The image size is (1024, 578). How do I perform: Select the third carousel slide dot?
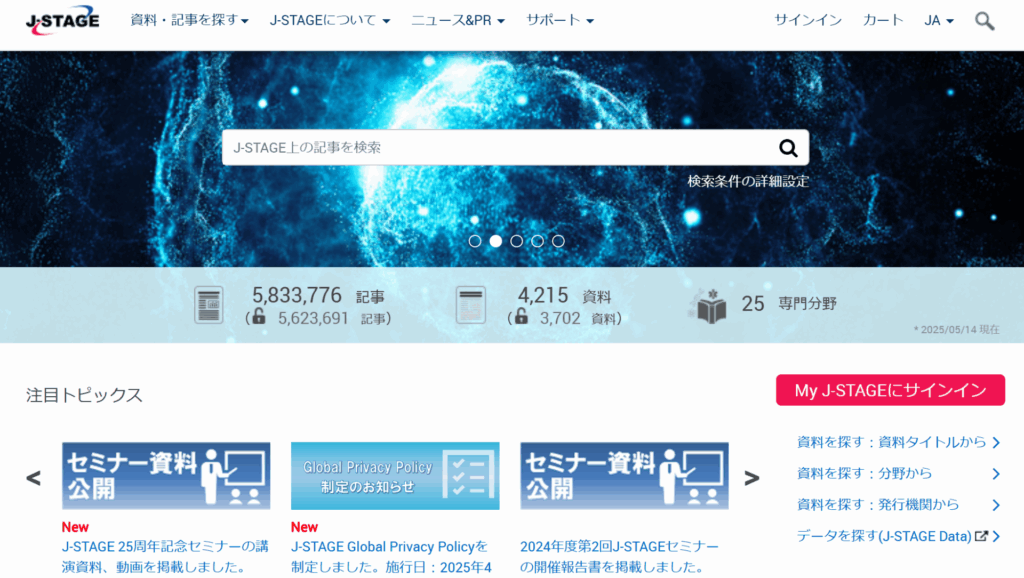[x=517, y=241]
